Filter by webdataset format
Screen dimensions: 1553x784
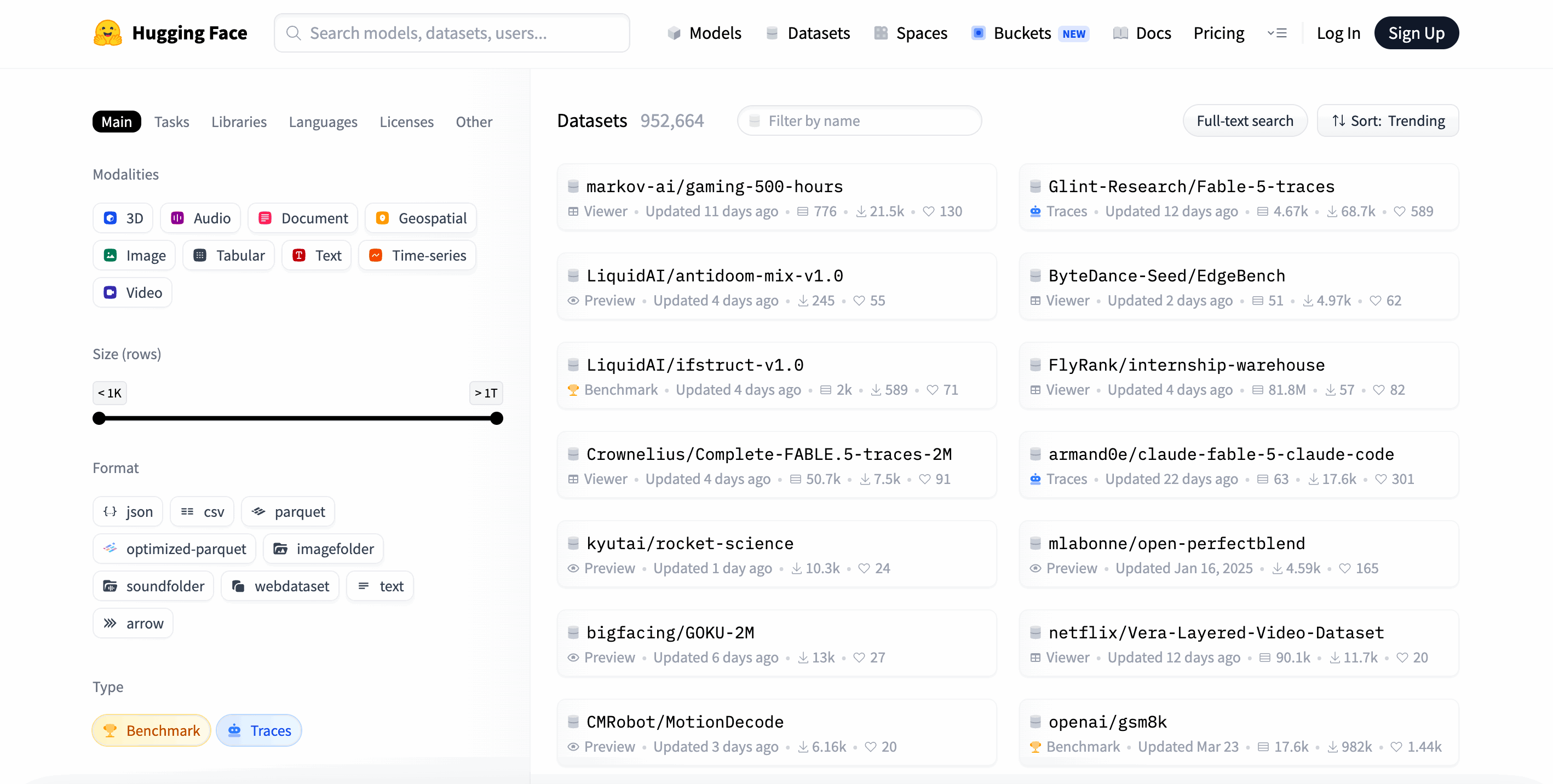280,586
